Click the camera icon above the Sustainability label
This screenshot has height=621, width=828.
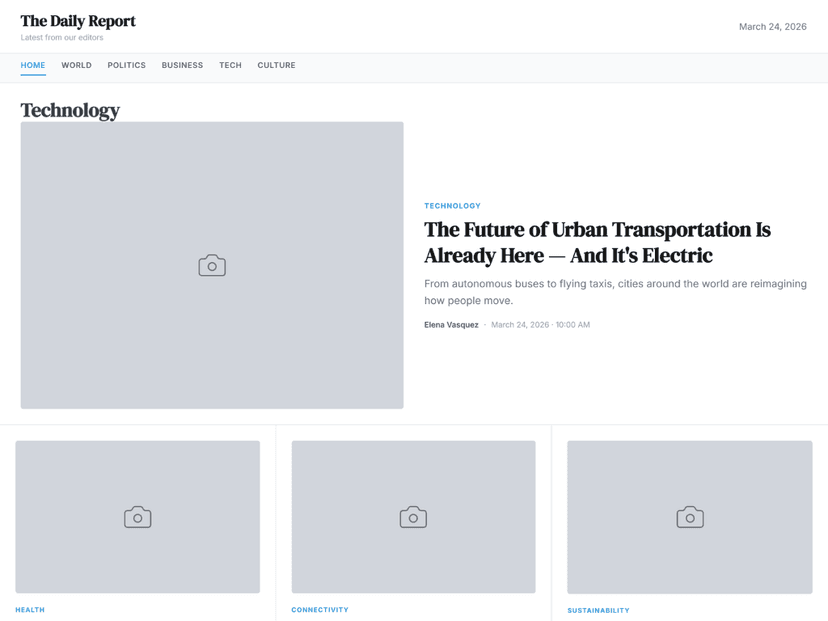(x=690, y=517)
